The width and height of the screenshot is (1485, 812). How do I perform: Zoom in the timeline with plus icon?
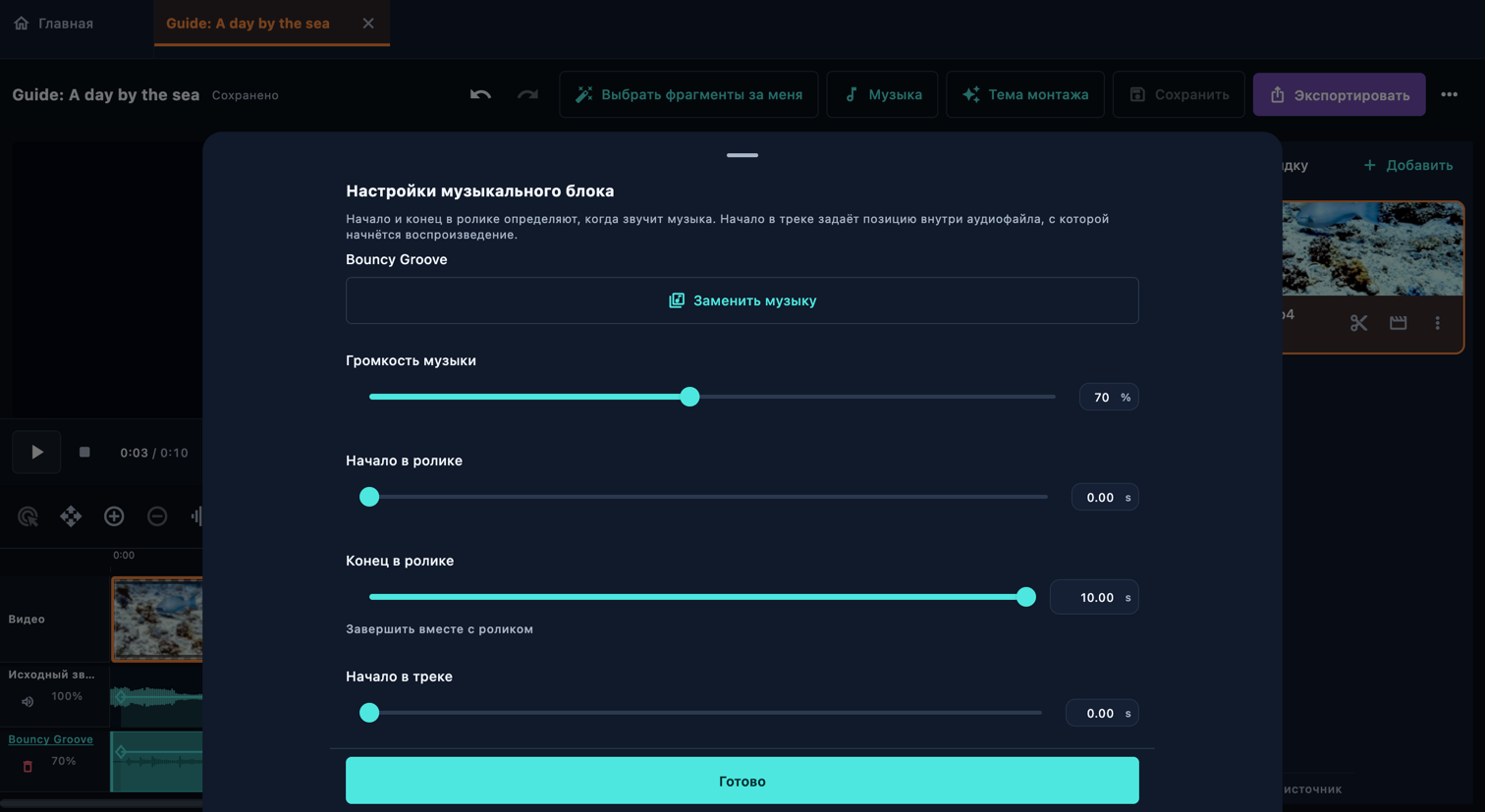click(x=114, y=516)
